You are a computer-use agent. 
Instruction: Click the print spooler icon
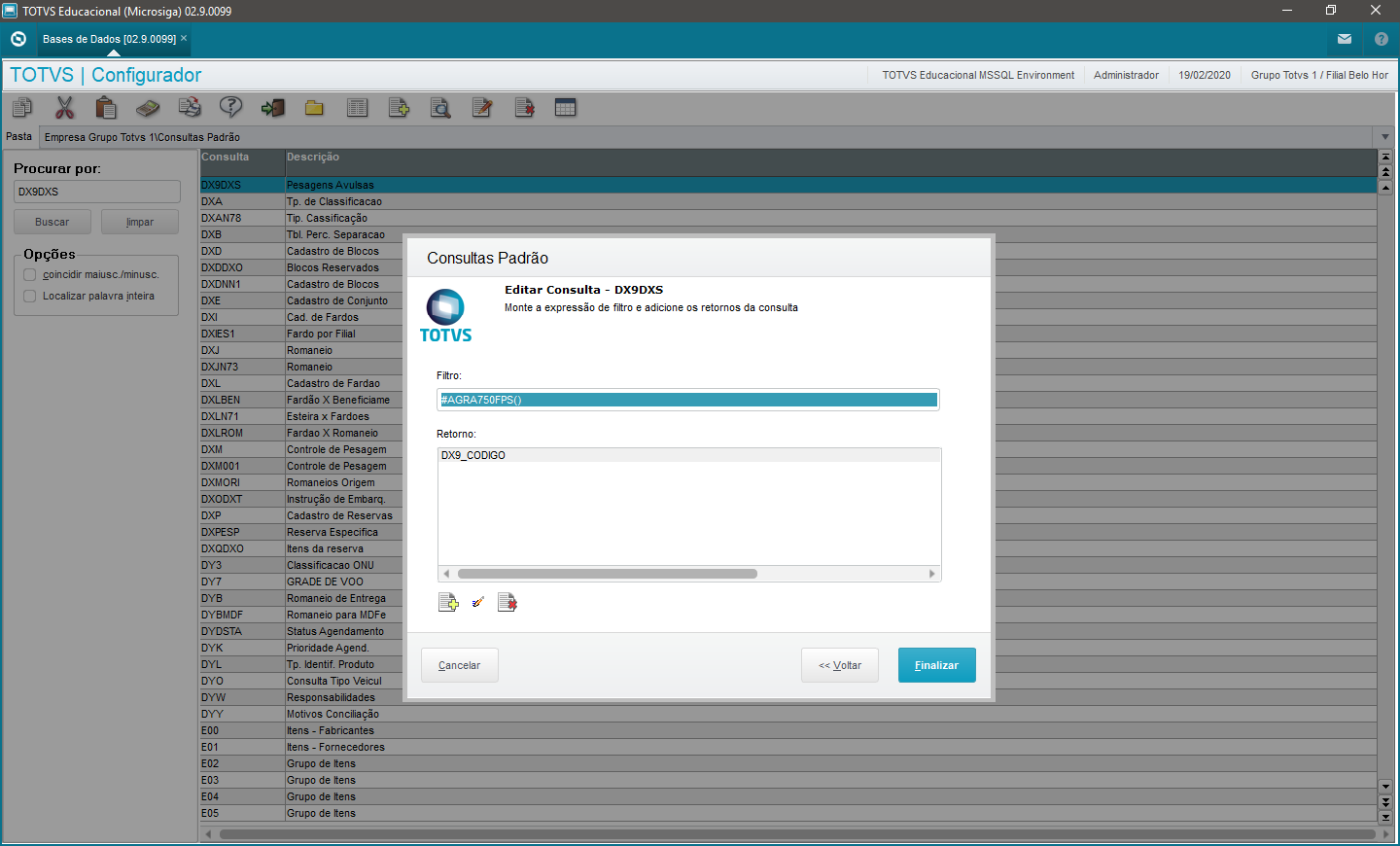tap(190, 108)
